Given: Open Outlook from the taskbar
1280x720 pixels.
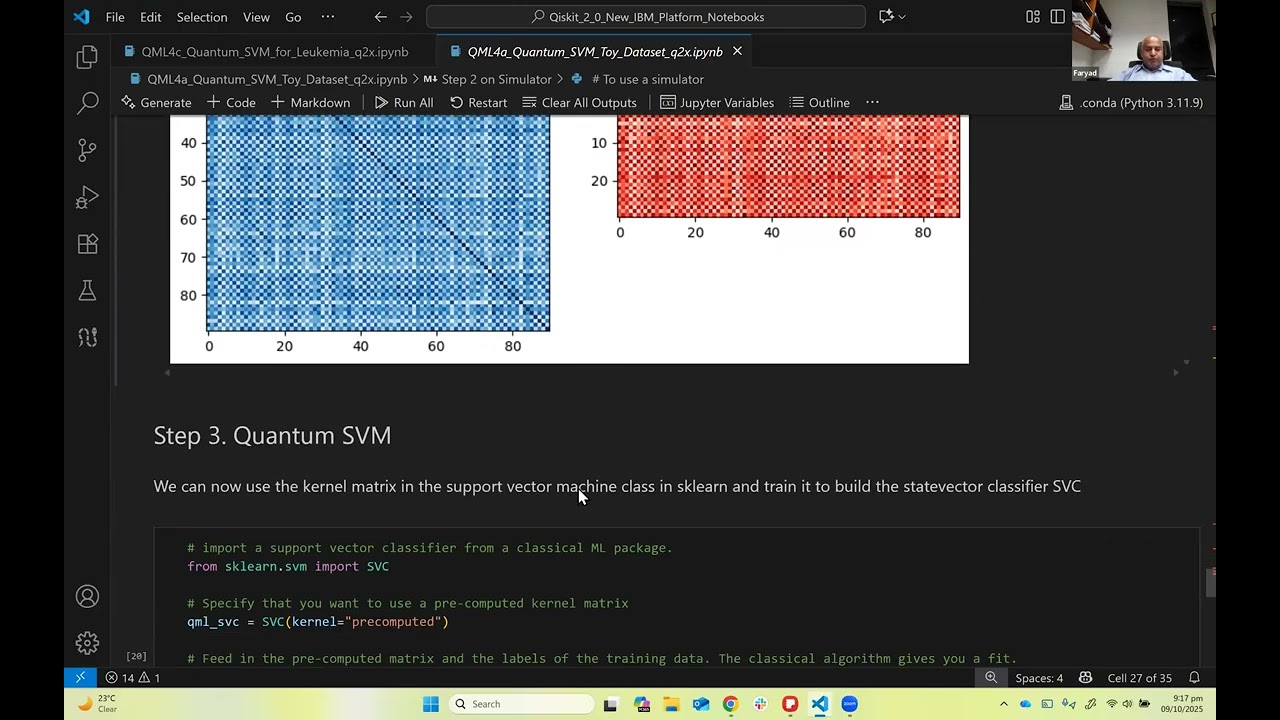Looking at the screenshot, I should [x=701, y=704].
